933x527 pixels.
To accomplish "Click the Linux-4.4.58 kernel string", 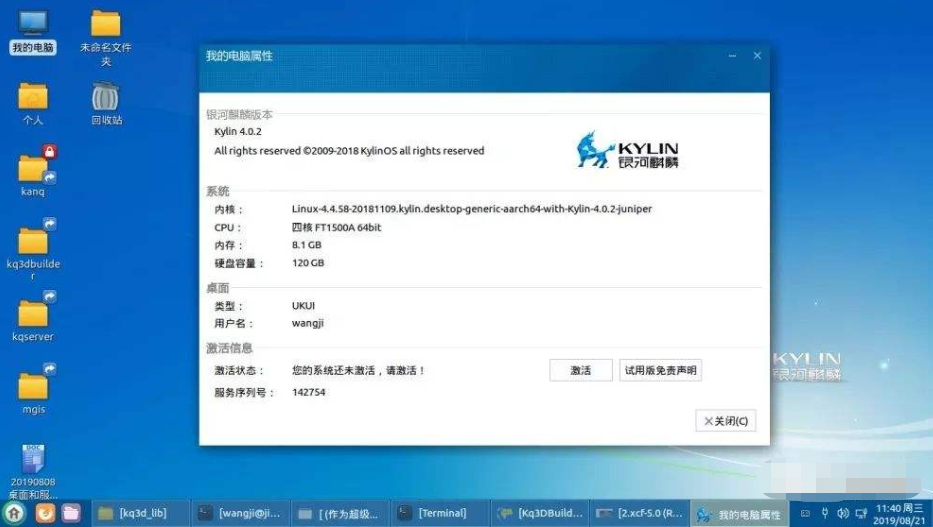I will pos(472,209).
